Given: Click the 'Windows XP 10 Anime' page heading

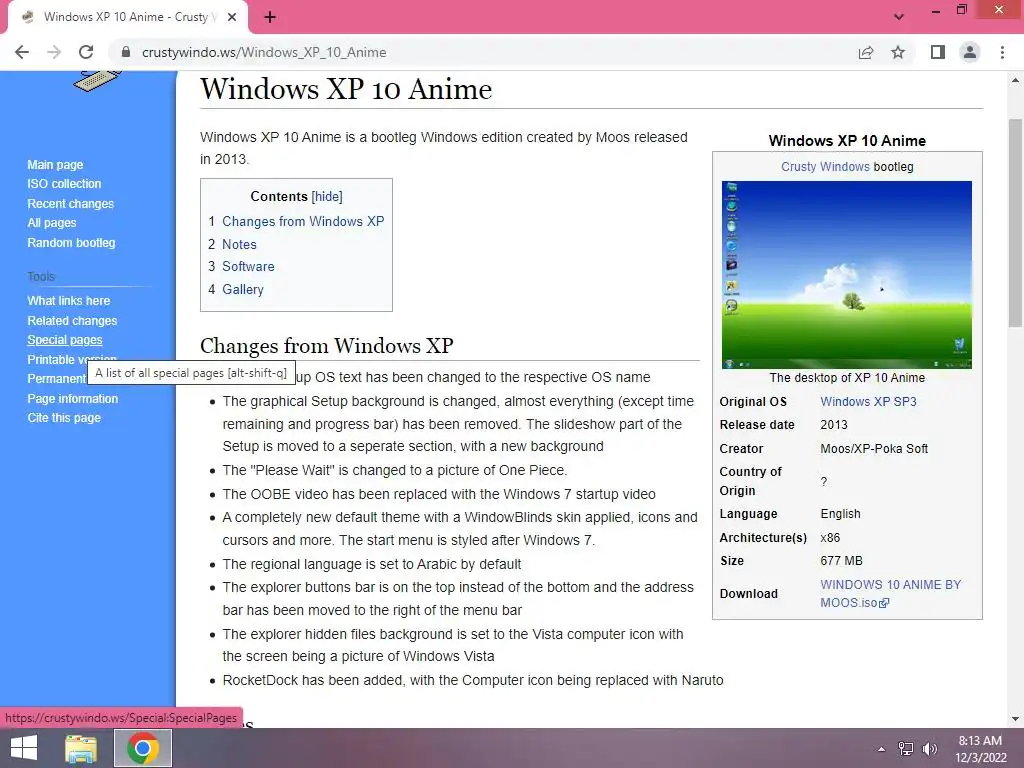Looking at the screenshot, I should 346,89.
